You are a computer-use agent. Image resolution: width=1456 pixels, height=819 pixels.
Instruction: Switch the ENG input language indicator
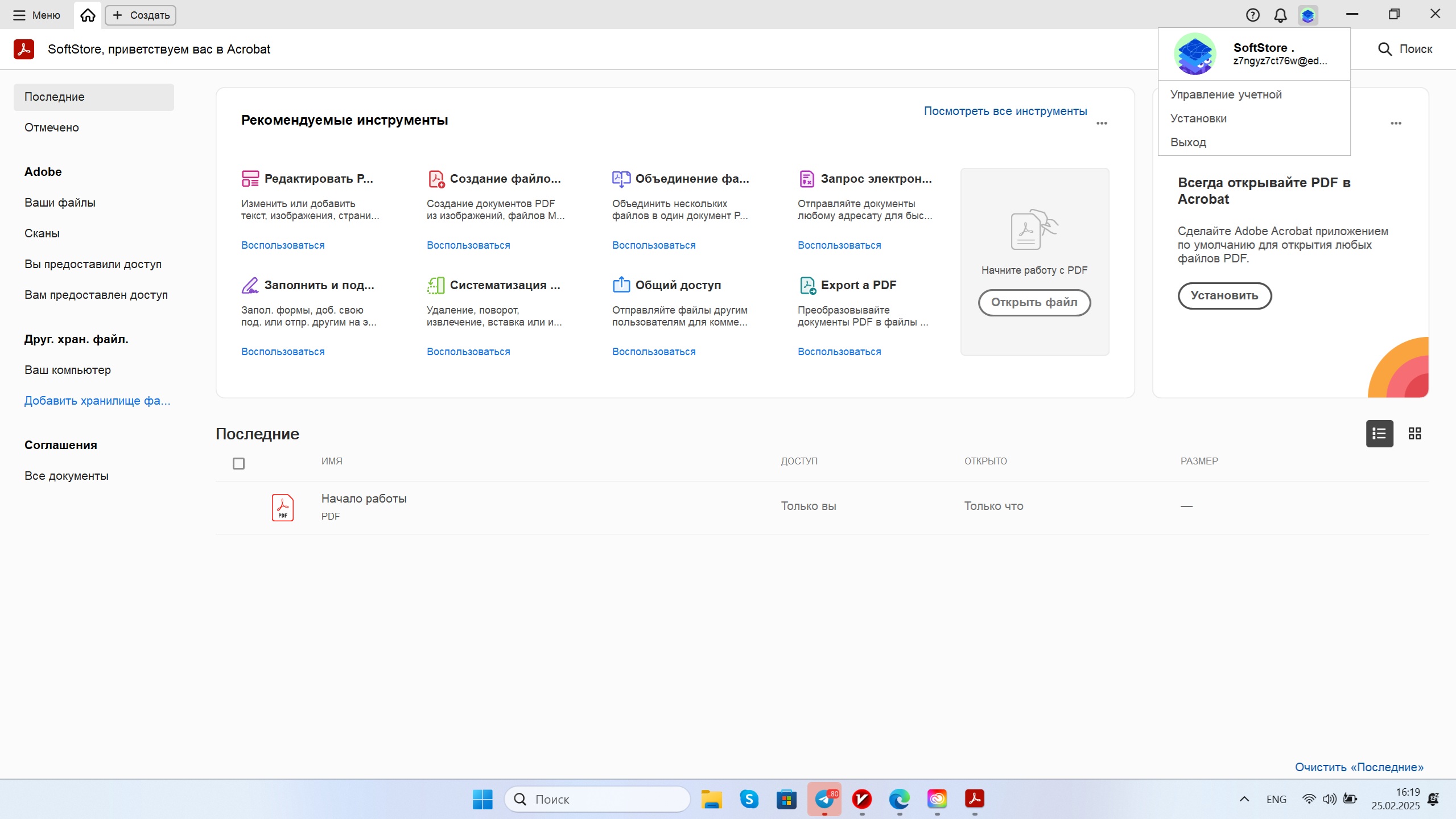(1276, 799)
